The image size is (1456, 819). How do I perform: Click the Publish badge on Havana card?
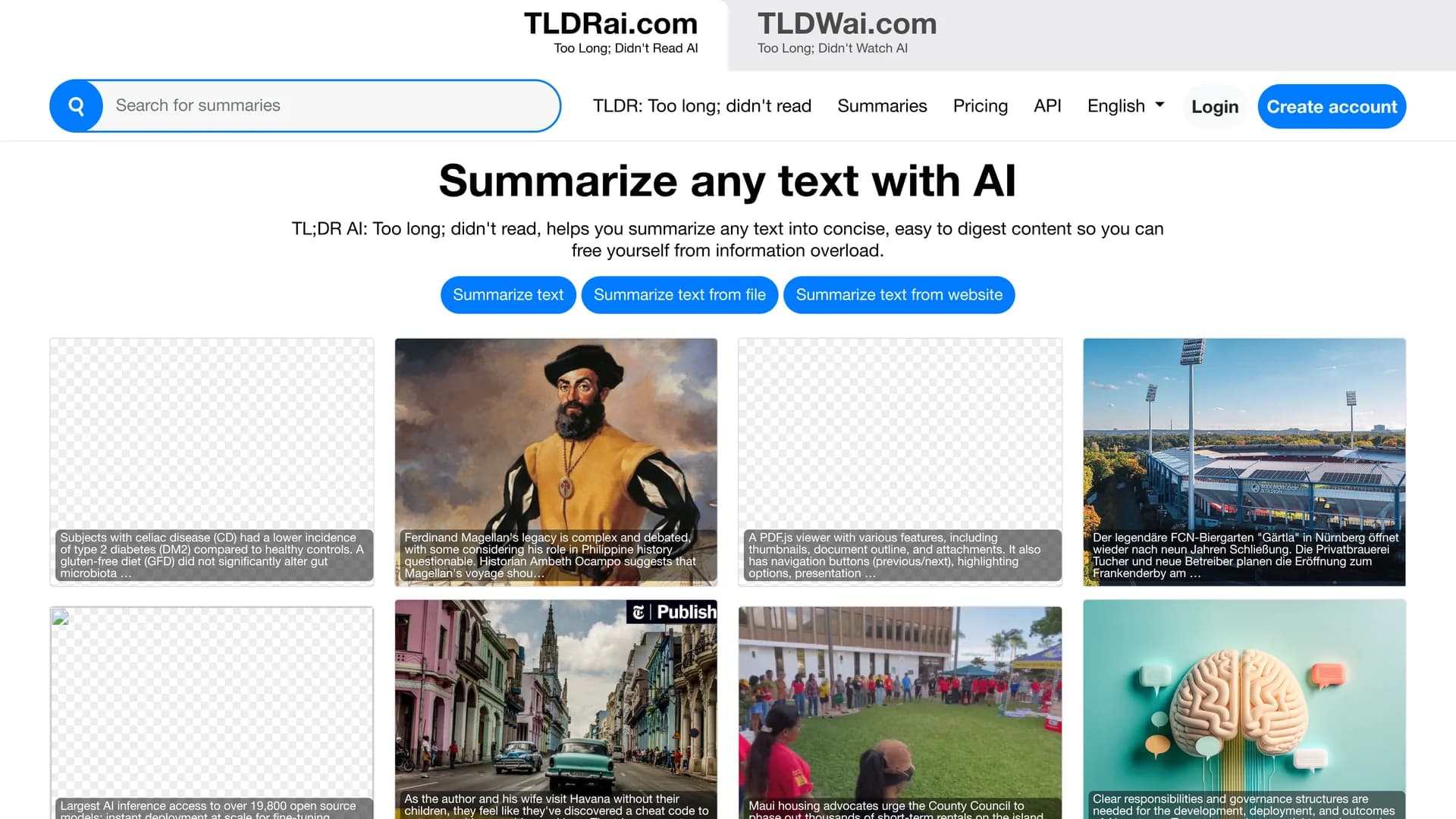672,612
